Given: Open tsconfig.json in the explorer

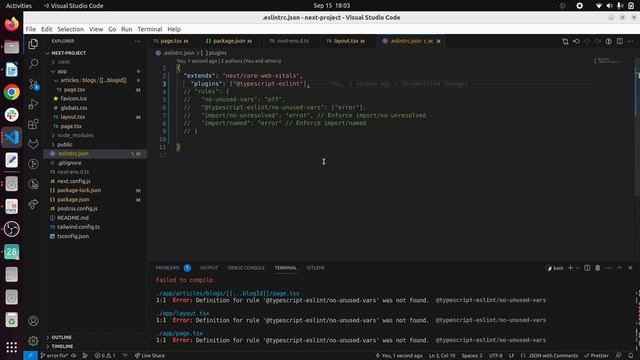Looking at the screenshot, I should [73, 236].
